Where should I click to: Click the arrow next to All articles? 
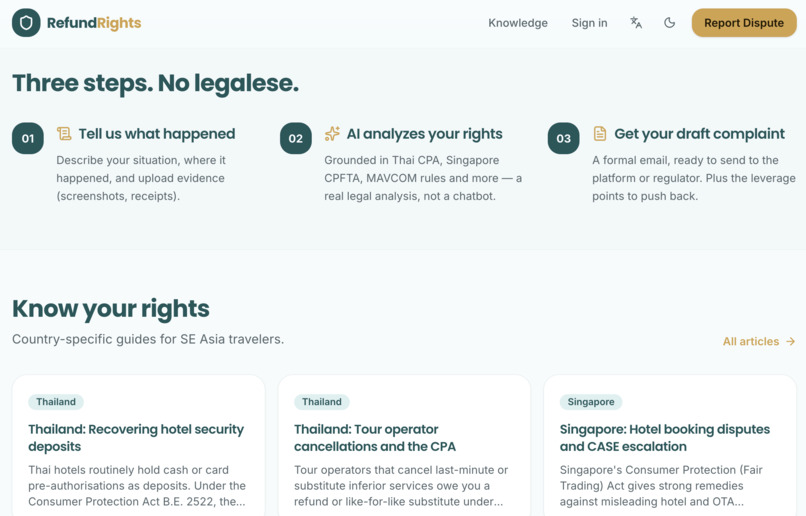point(791,341)
